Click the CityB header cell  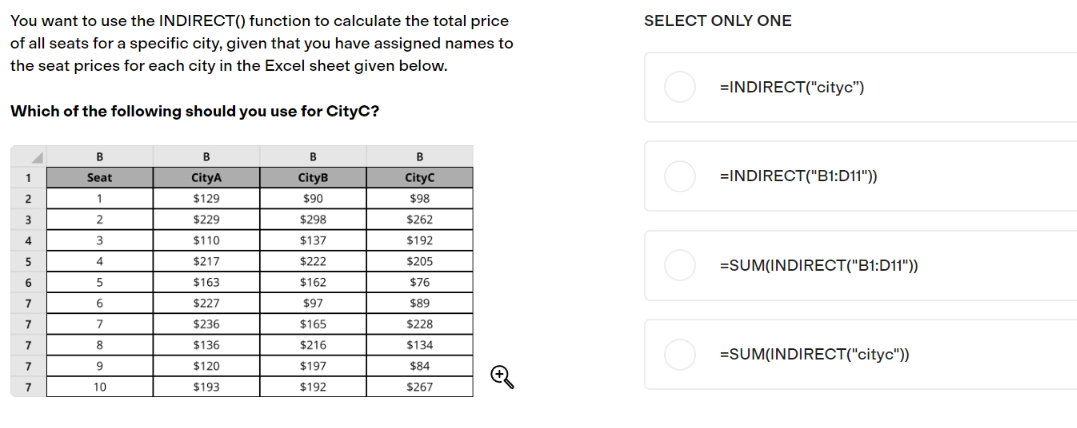tap(313, 178)
